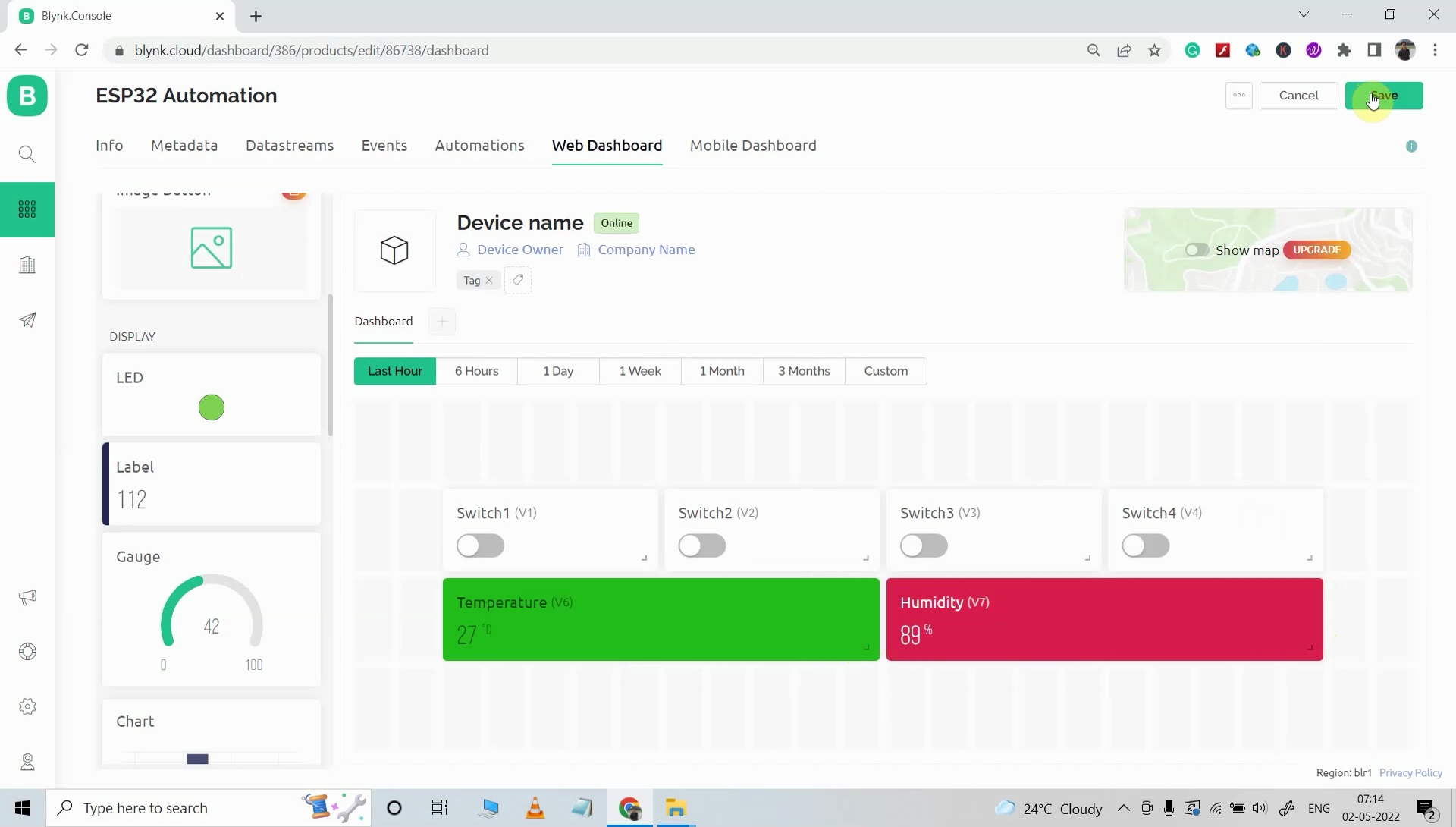Enable the Switch3 toggle
1456x827 pixels.
click(924, 546)
